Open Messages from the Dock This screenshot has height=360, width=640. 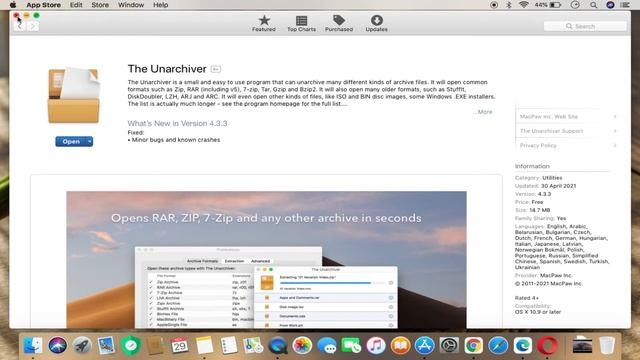point(327,345)
